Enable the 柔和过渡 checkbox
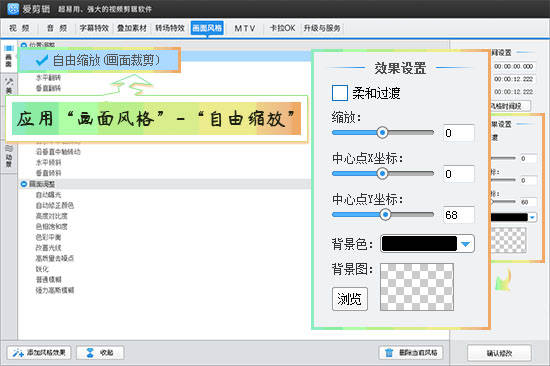Viewport: 550px width, 366px height. 340,93
